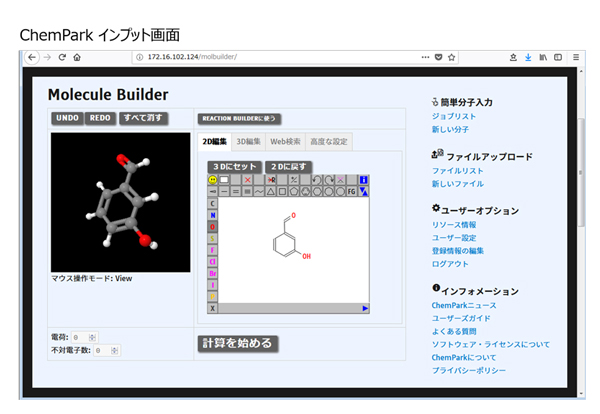Select the bromine Br atom button
Viewport: 600px width, 414px height.
pyautogui.click(x=212, y=273)
